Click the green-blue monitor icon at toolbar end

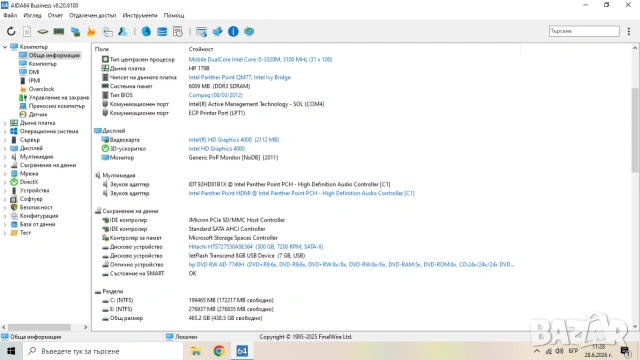point(249,31)
